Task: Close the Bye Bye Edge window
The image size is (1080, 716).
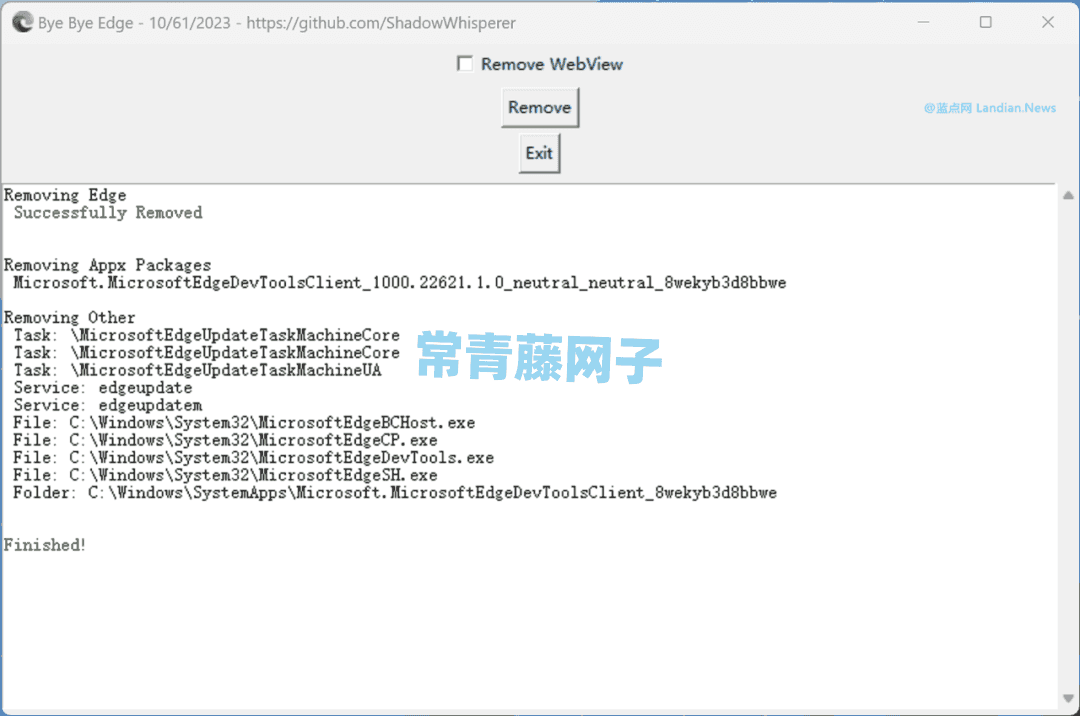Action: (1048, 23)
